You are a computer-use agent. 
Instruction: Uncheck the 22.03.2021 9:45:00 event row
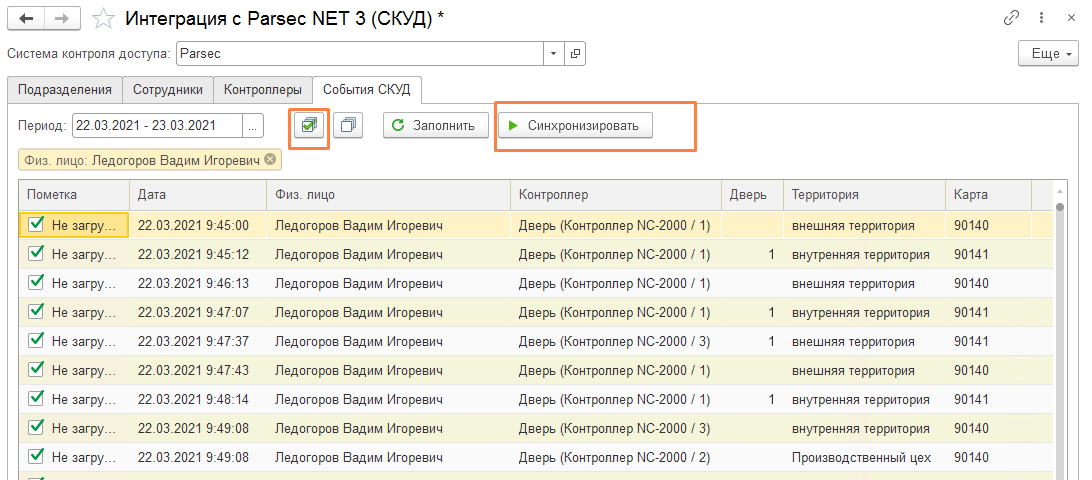click(37, 225)
